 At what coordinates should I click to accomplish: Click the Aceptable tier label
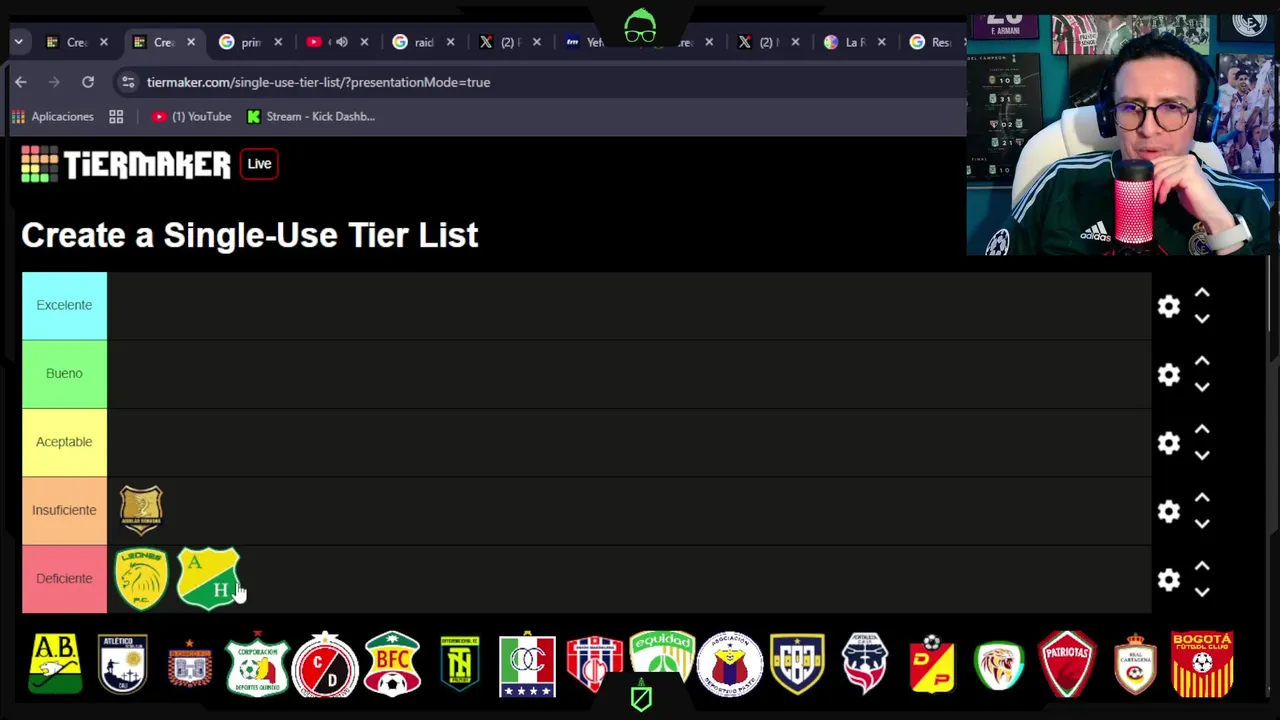pyautogui.click(x=64, y=441)
